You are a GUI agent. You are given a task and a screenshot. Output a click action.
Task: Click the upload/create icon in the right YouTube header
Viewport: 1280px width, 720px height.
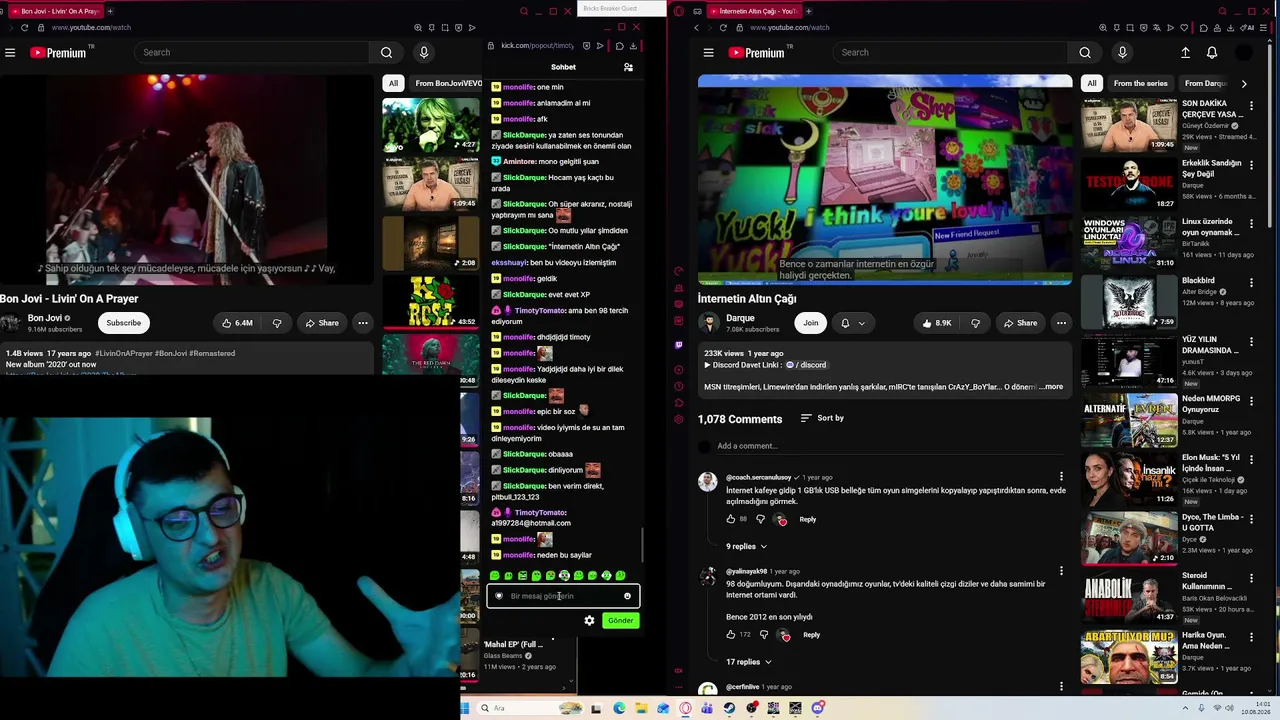[1185, 52]
